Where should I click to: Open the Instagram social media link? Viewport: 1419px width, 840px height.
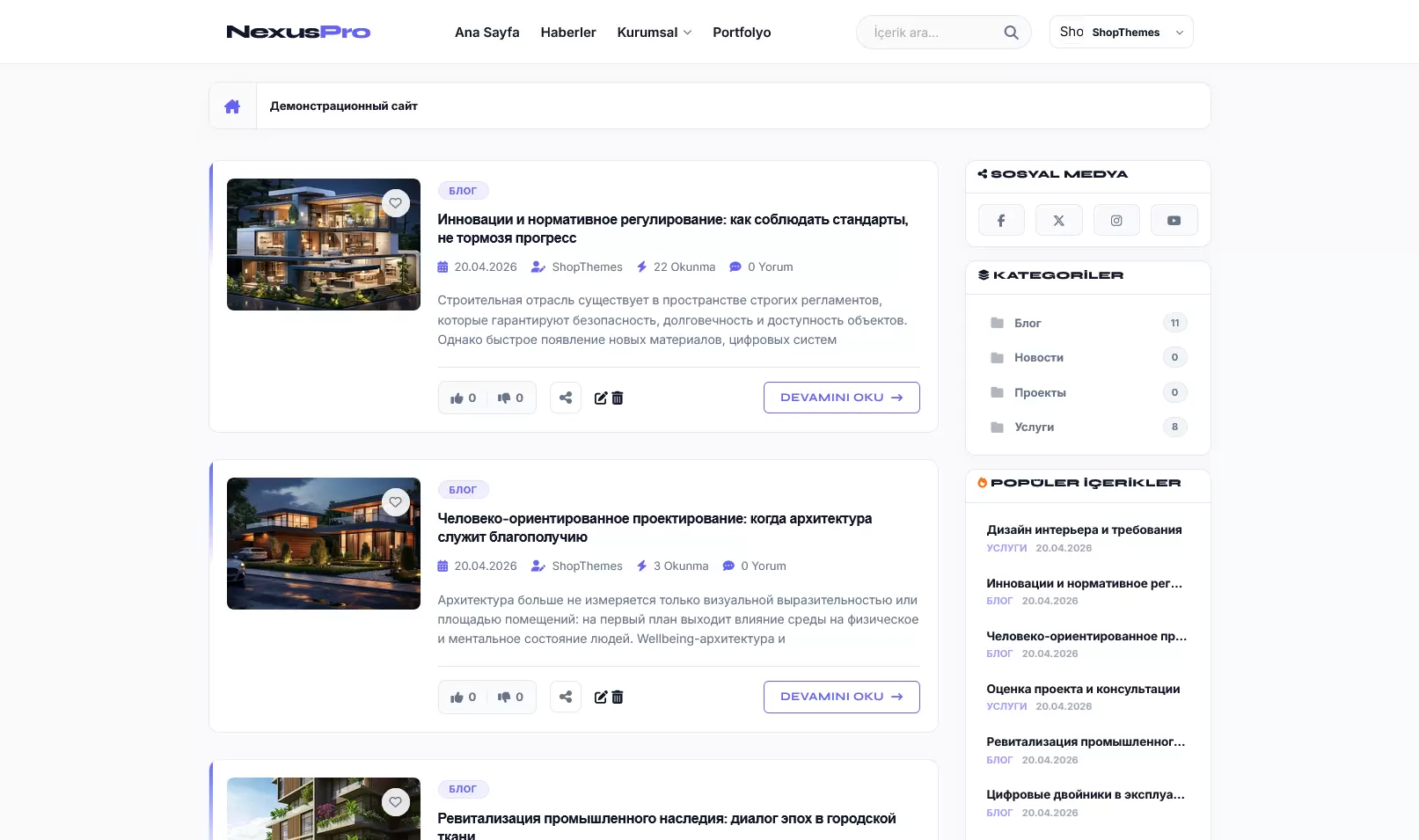coord(1115,221)
